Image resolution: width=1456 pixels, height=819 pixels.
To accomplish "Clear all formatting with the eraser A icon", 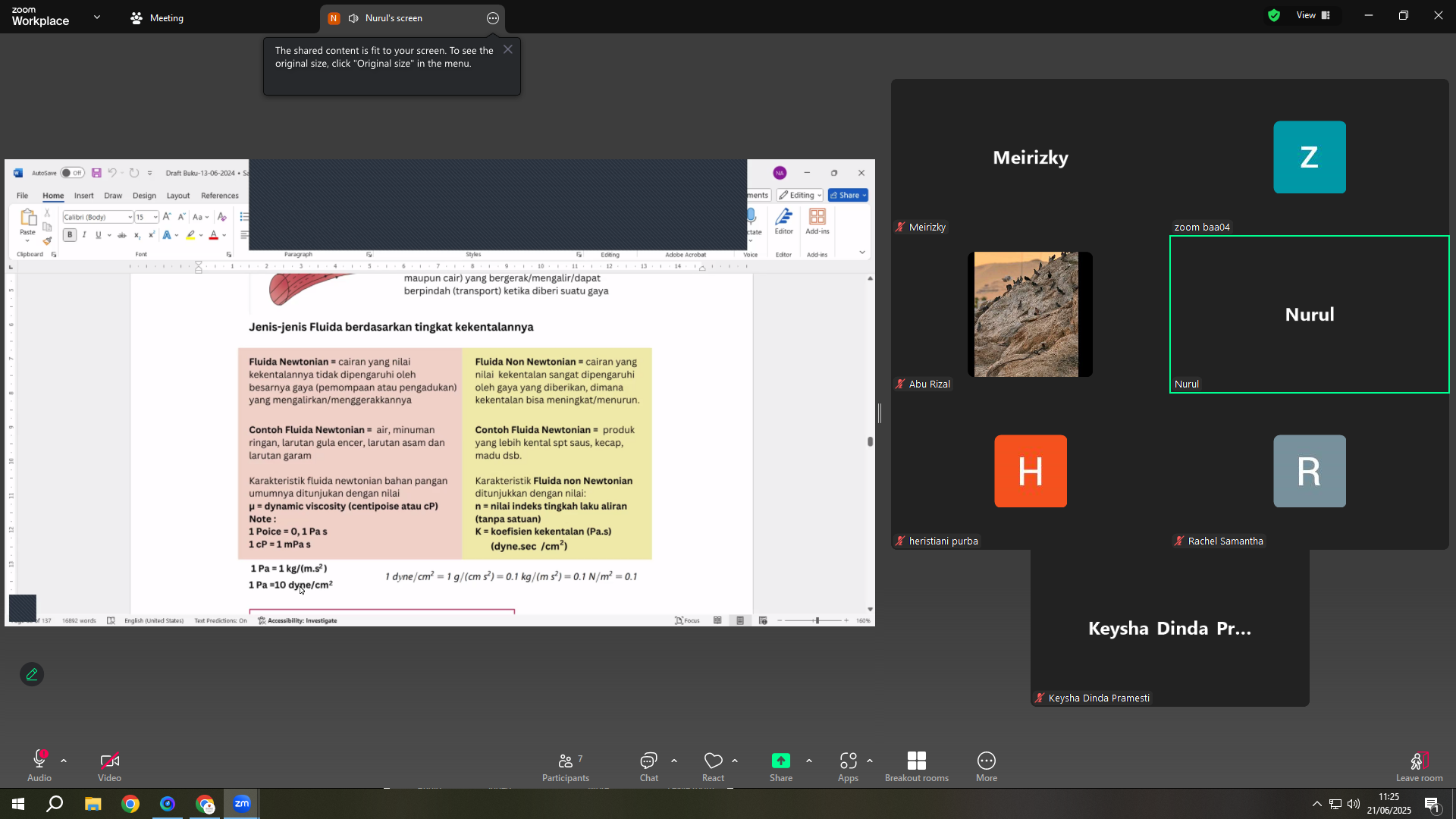I will (x=222, y=217).
